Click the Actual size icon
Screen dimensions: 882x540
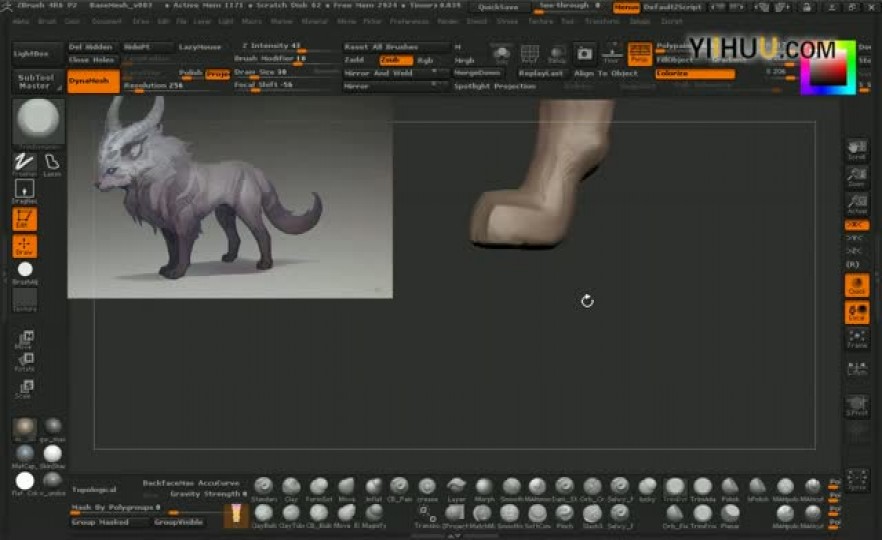click(x=857, y=204)
